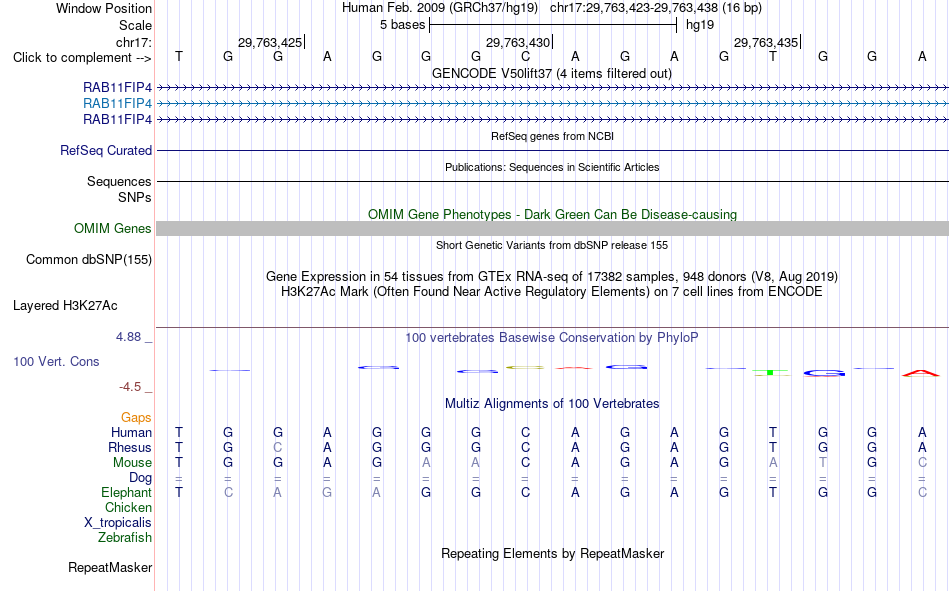
Task: Click the OMIM Genes track label
Action: coord(113,229)
